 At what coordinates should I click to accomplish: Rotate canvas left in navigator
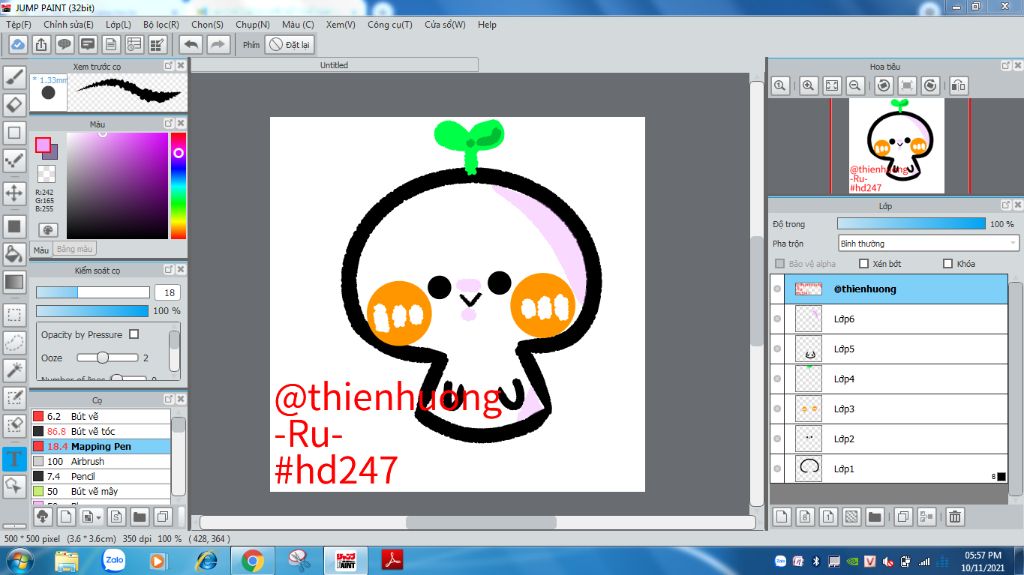tap(884, 86)
